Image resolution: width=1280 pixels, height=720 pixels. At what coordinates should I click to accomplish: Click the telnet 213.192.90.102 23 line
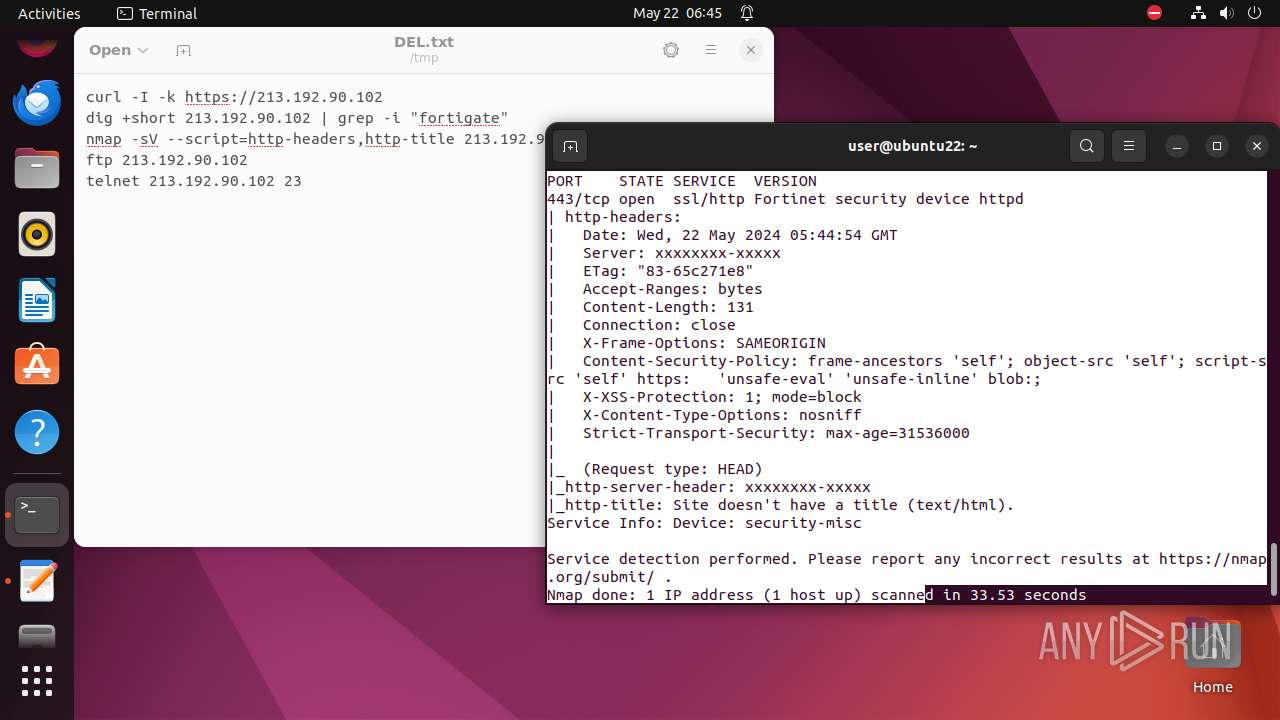194,181
